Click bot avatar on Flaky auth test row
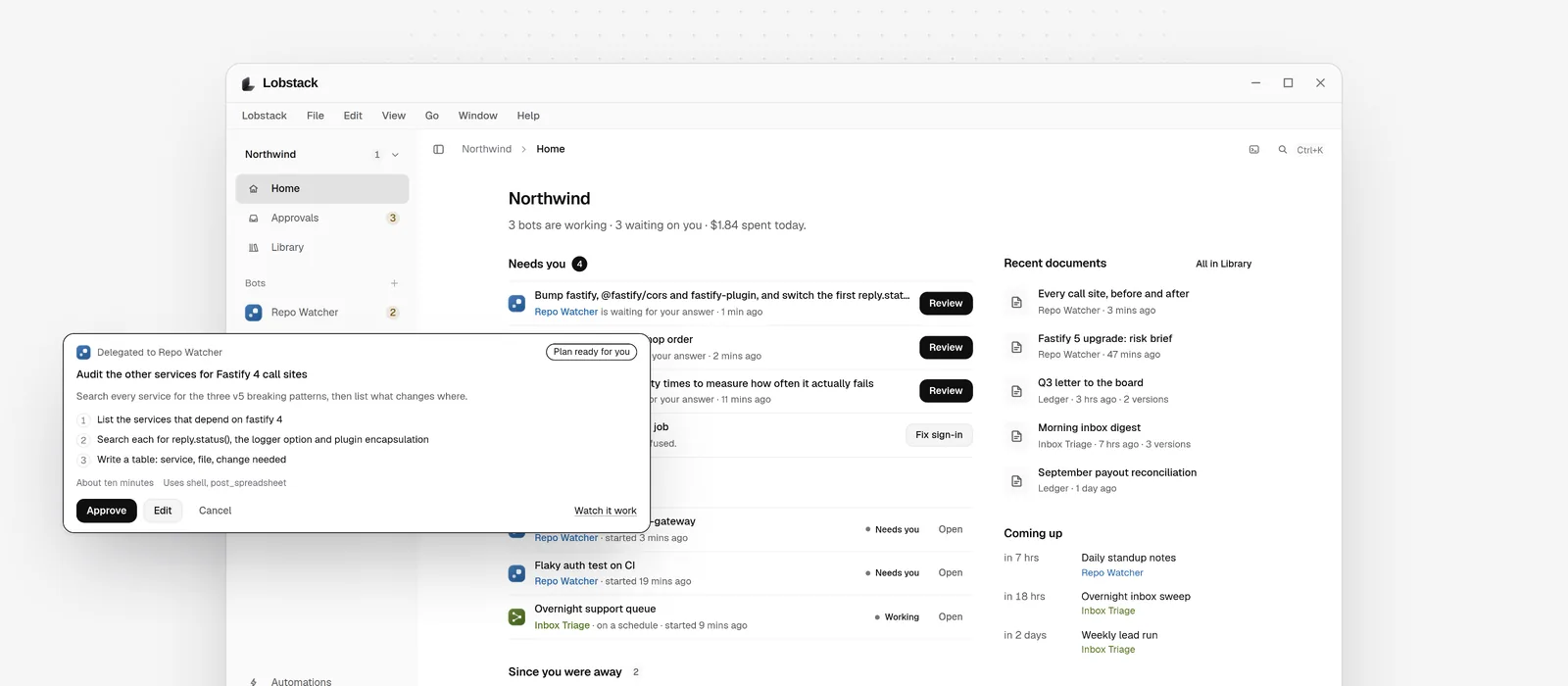This screenshot has width=1568, height=686. pyautogui.click(x=516, y=573)
